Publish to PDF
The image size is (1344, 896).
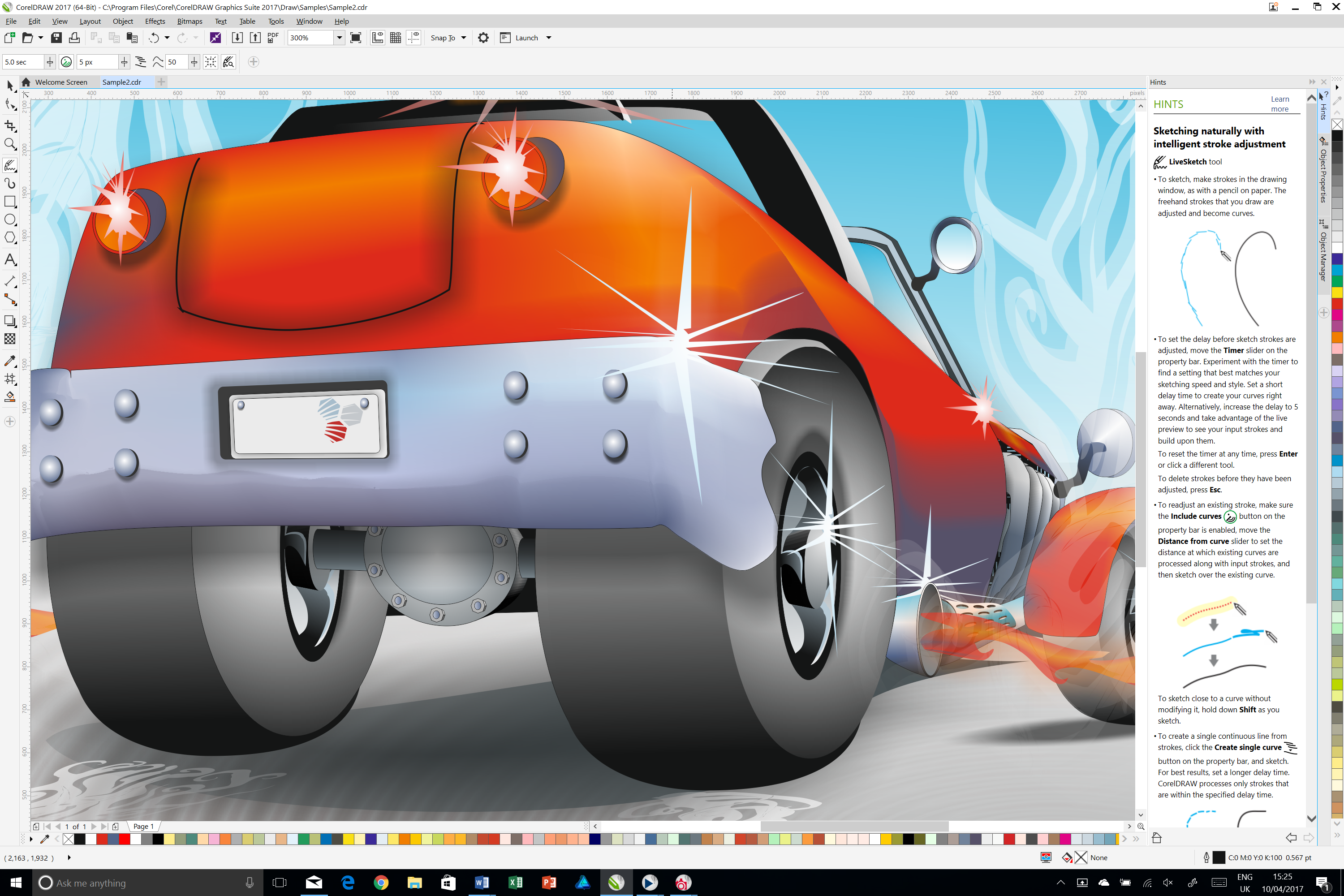273,38
